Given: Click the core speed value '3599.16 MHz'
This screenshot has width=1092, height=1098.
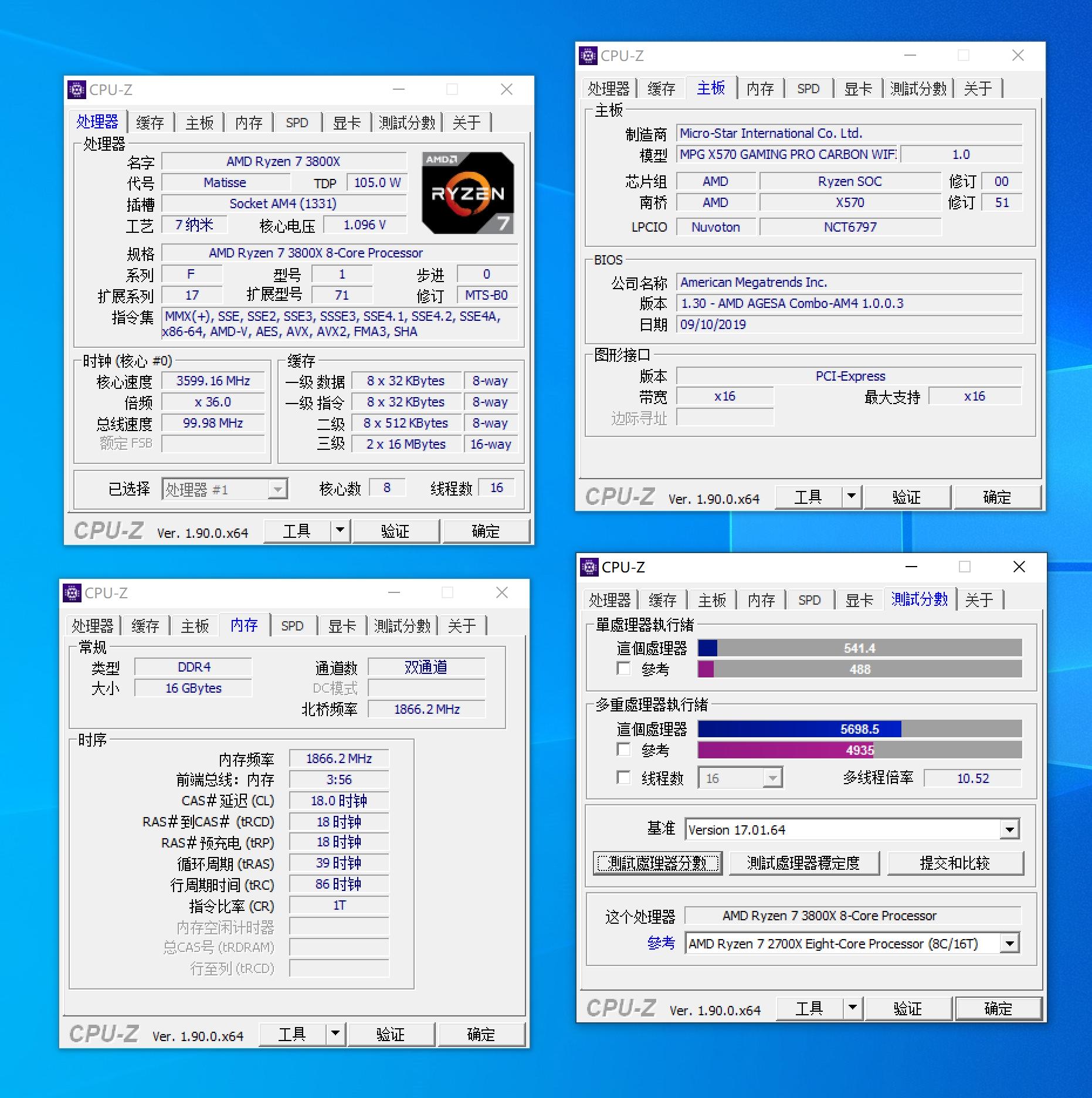Looking at the screenshot, I should coord(213,381).
